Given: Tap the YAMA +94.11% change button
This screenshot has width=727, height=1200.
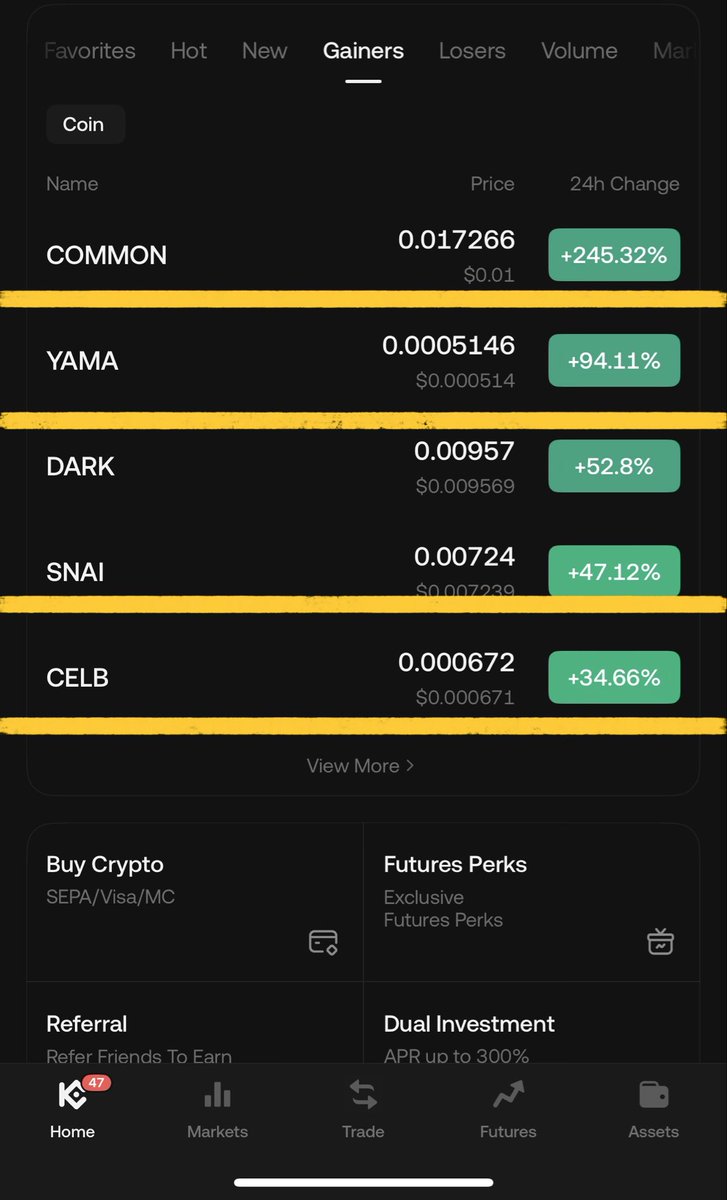Looking at the screenshot, I should point(614,361).
